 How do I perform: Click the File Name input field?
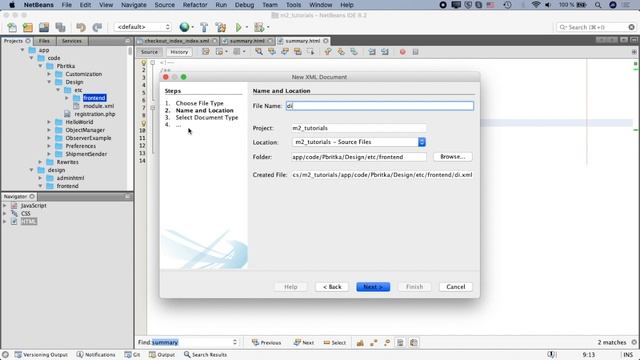380,106
